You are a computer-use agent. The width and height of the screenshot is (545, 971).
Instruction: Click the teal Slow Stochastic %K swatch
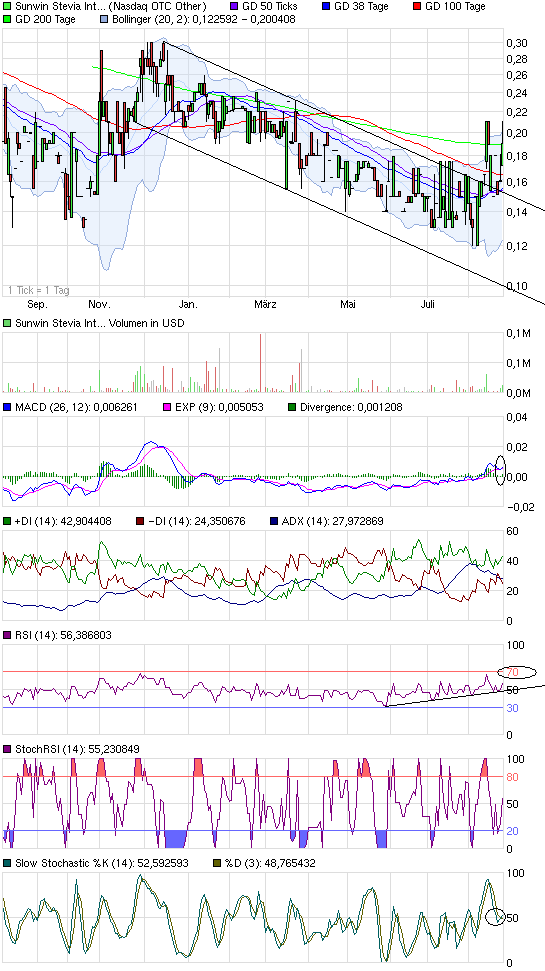click(x=7, y=863)
